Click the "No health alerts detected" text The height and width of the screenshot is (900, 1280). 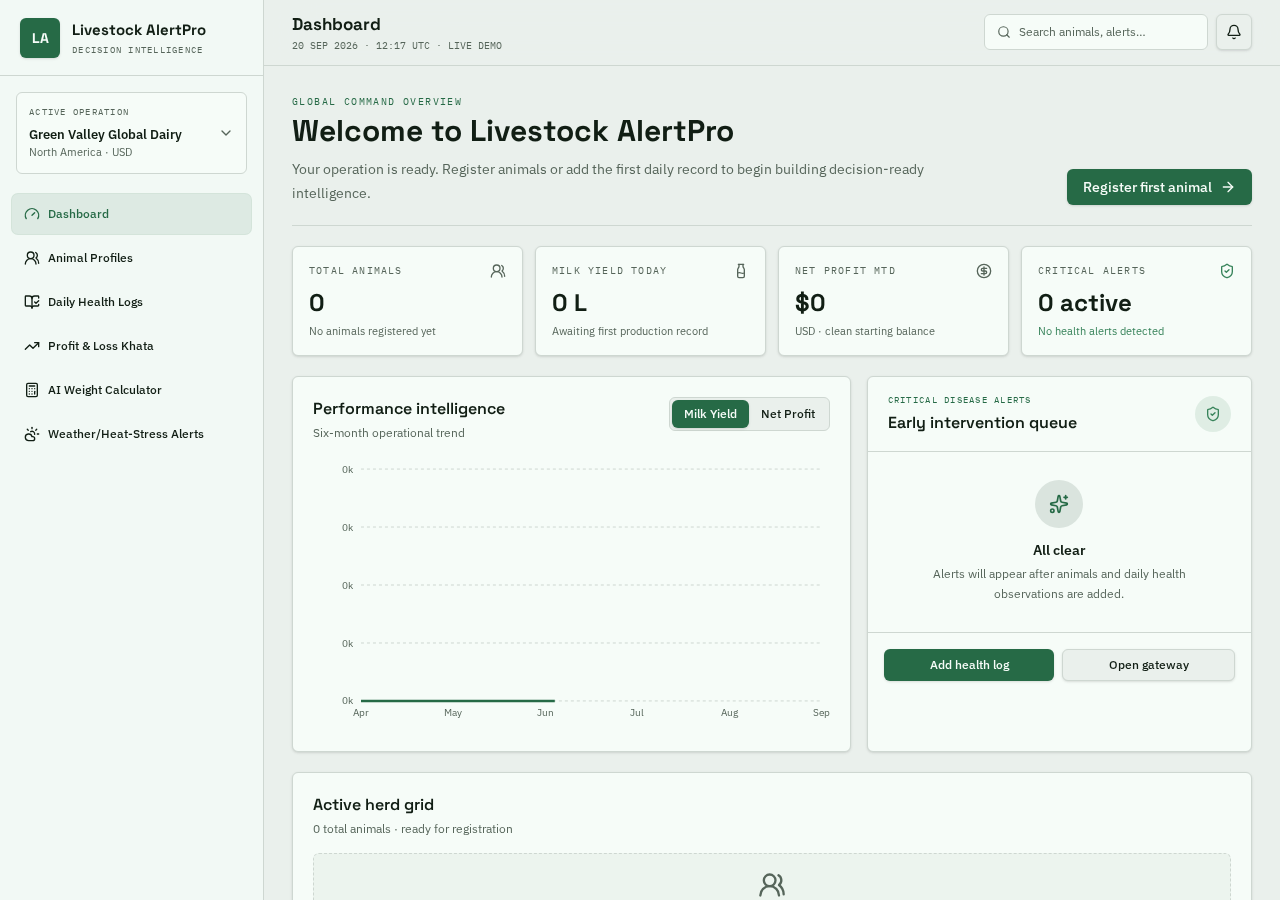click(1101, 331)
